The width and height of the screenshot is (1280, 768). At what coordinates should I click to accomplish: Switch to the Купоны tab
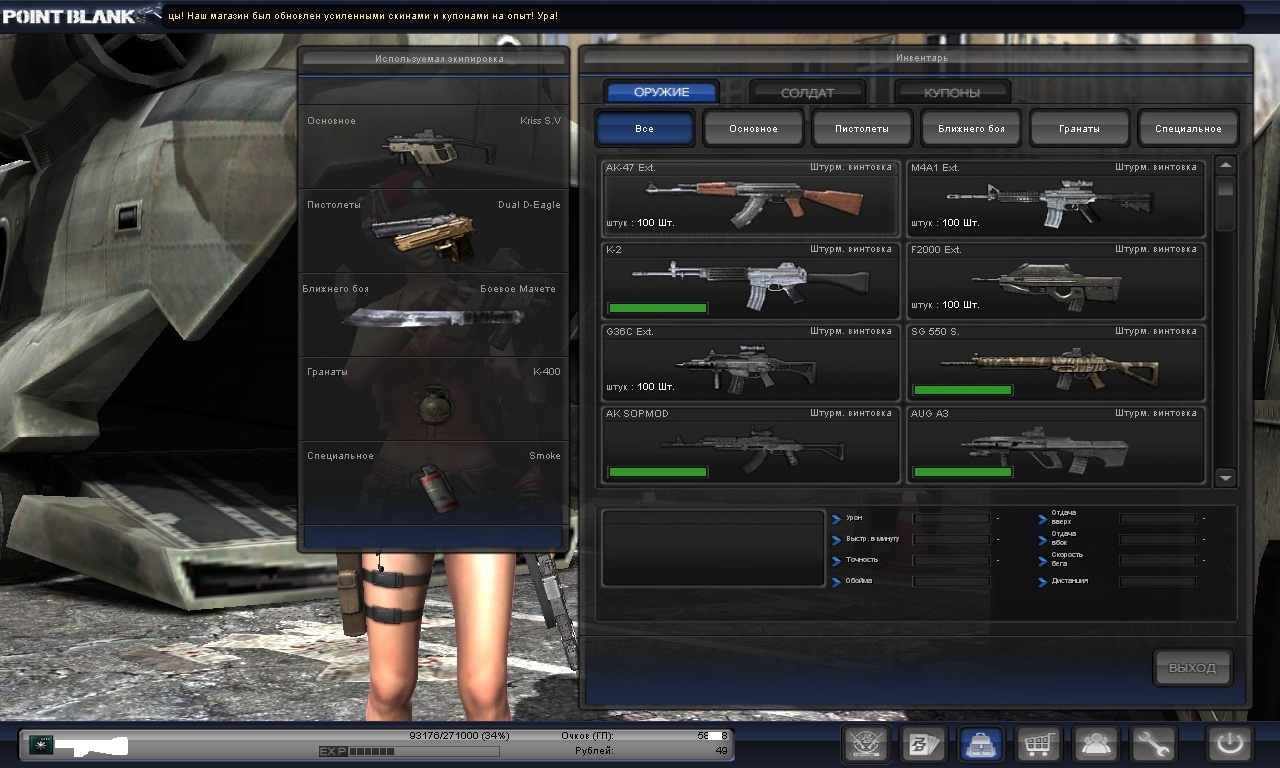951,92
